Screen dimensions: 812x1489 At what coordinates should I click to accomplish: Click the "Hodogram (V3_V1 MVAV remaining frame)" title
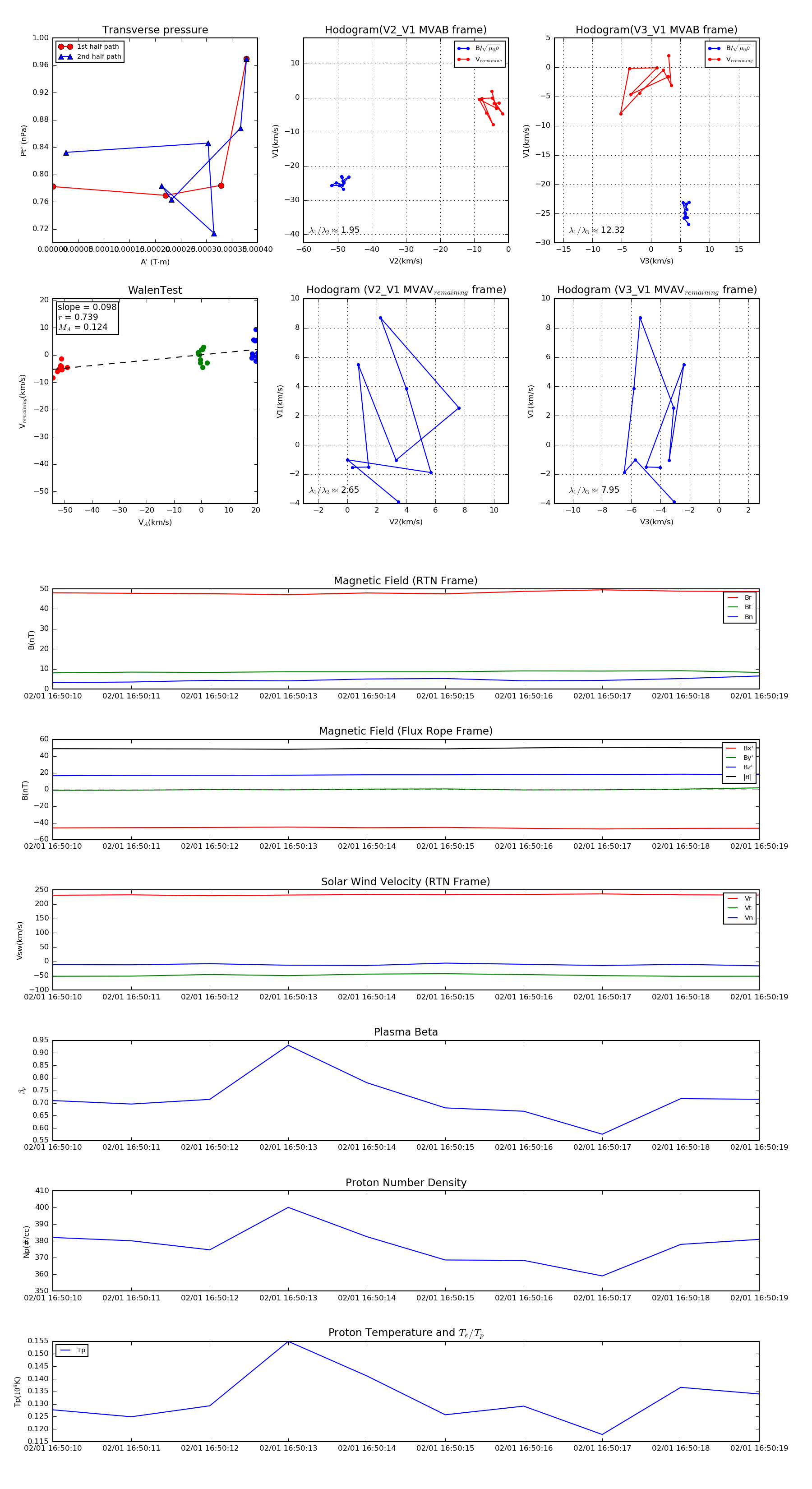tap(656, 290)
